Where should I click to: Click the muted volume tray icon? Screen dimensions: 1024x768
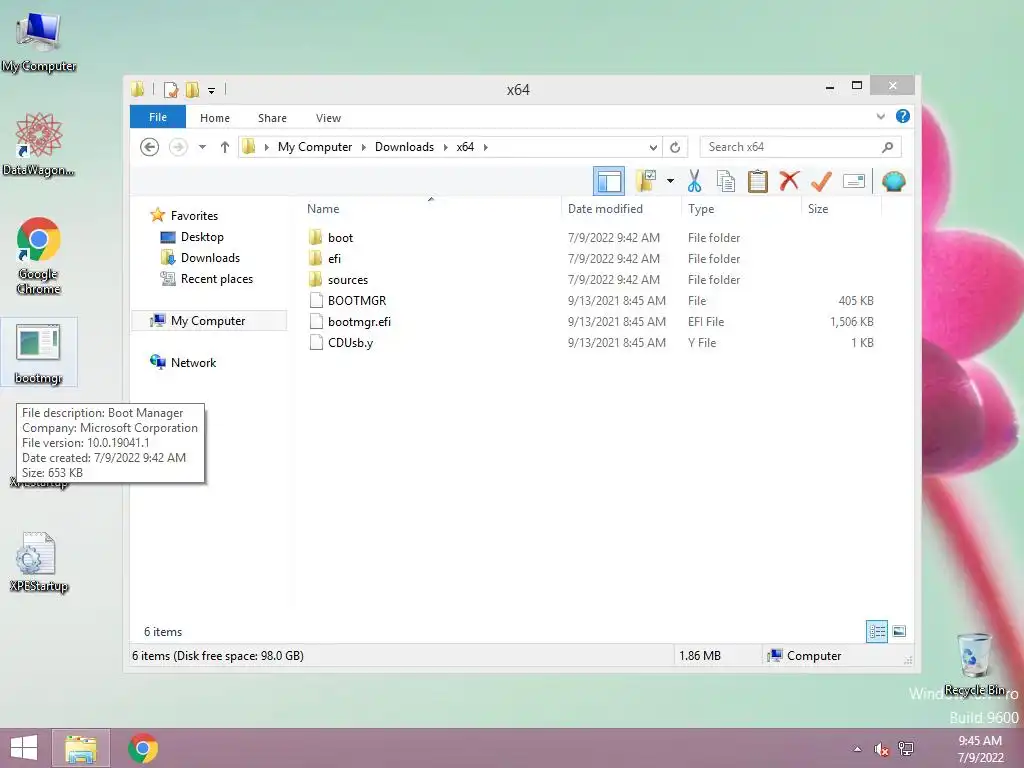click(881, 749)
